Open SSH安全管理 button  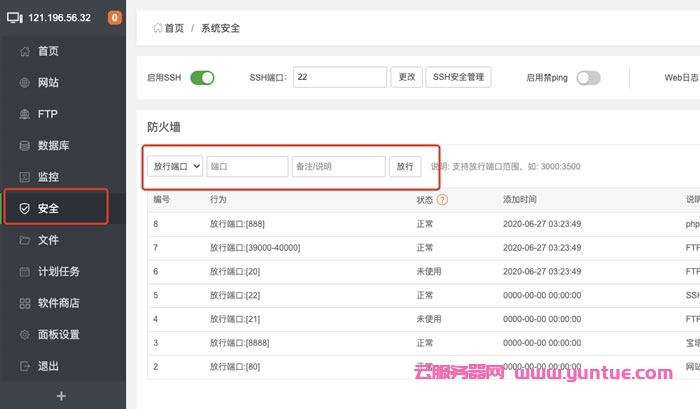(x=458, y=77)
